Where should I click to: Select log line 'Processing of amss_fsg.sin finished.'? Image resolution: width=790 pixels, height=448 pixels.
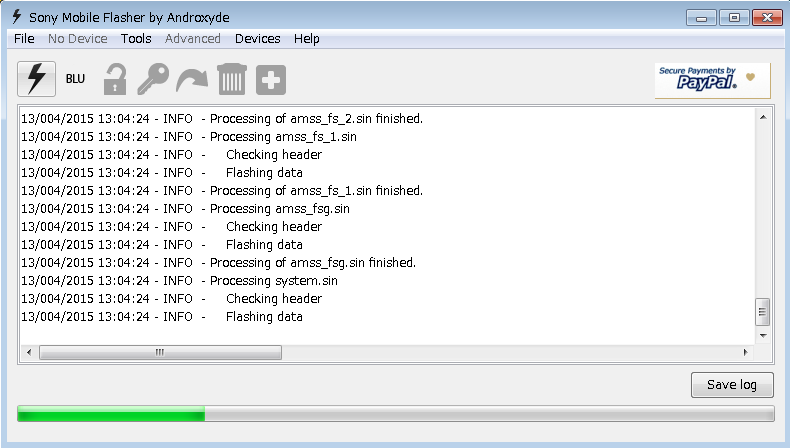218,263
